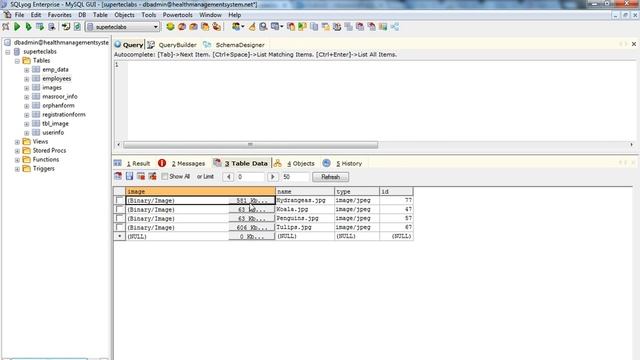
Task: Click the floppy disk save icon above the grid
Action: (129, 176)
